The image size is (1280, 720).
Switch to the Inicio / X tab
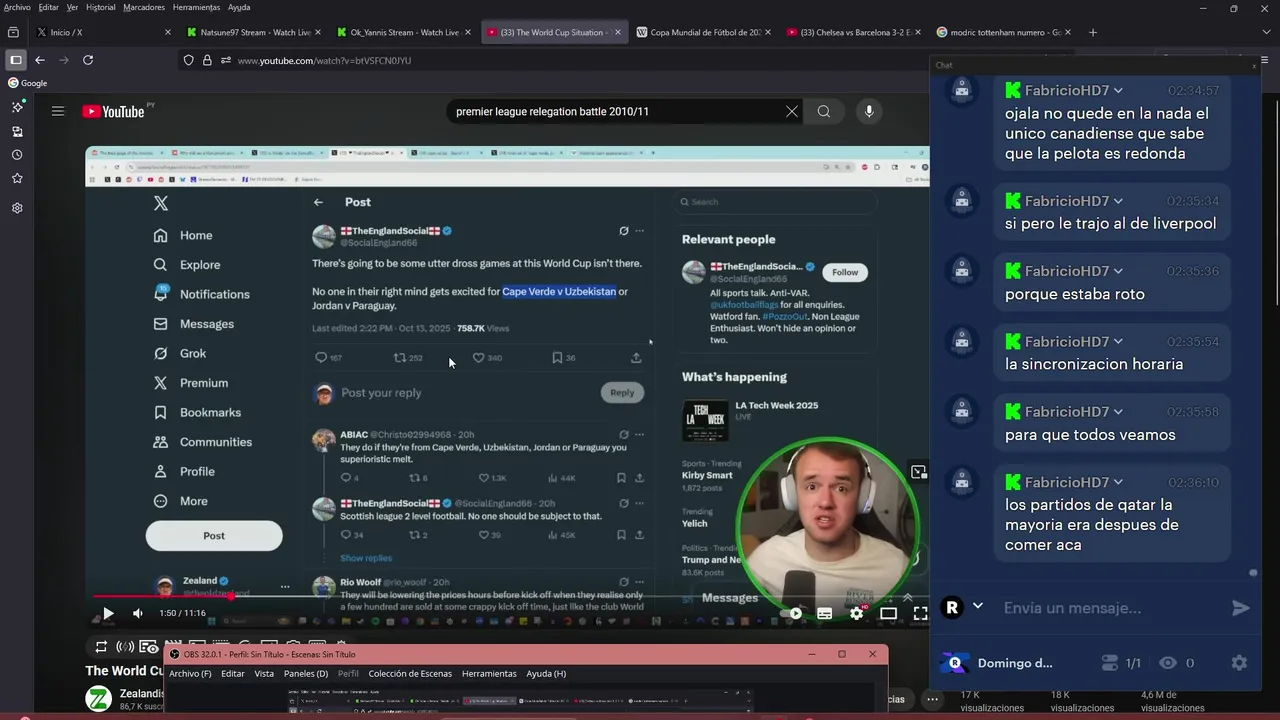coord(103,32)
